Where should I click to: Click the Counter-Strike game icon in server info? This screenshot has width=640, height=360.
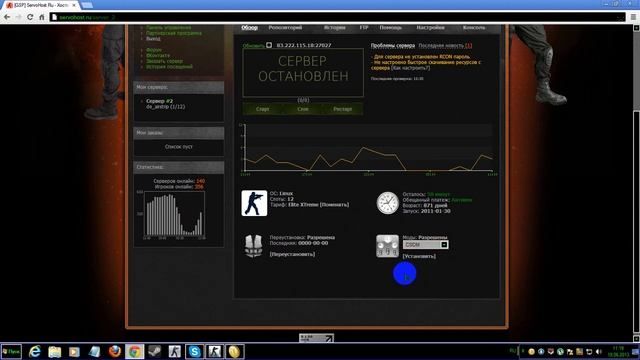tap(254, 203)
